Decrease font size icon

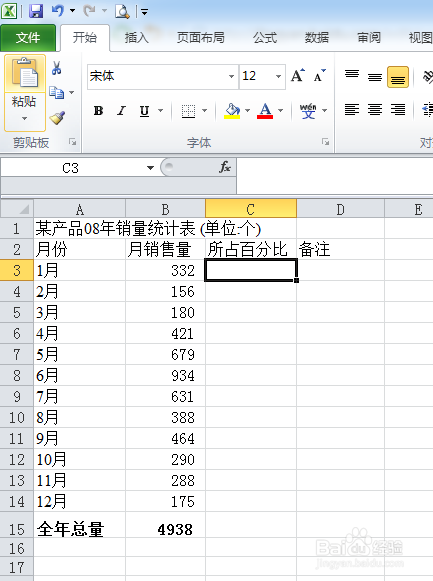[x=320, y=76]
